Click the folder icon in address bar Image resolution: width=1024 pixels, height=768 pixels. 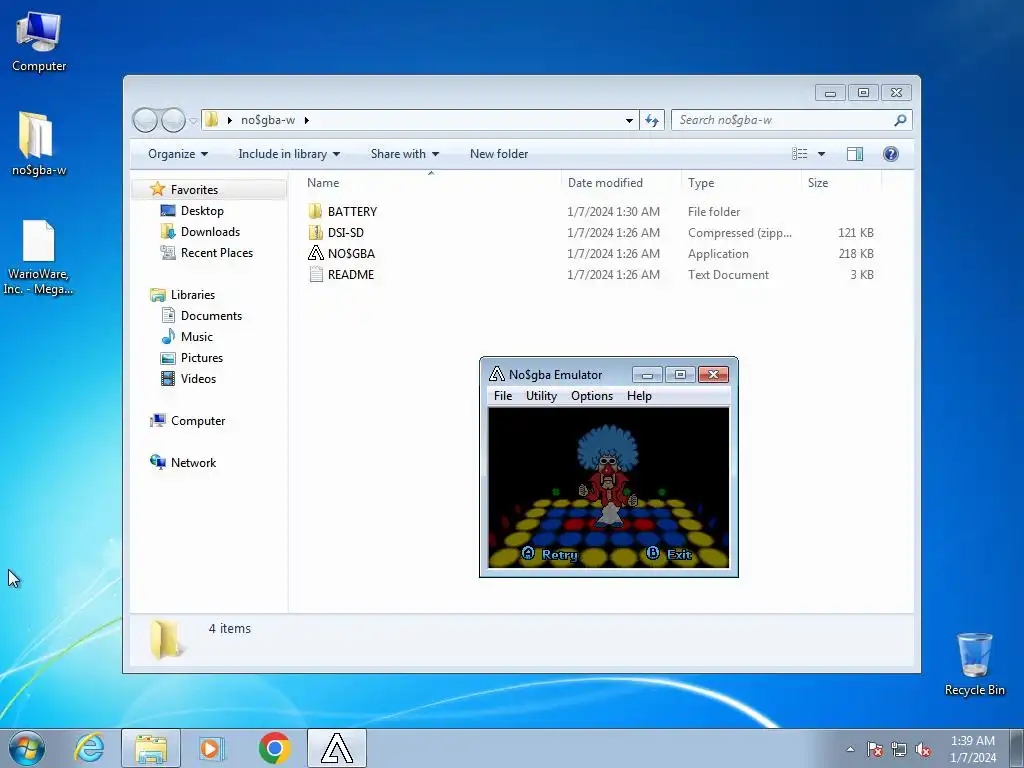212,120
